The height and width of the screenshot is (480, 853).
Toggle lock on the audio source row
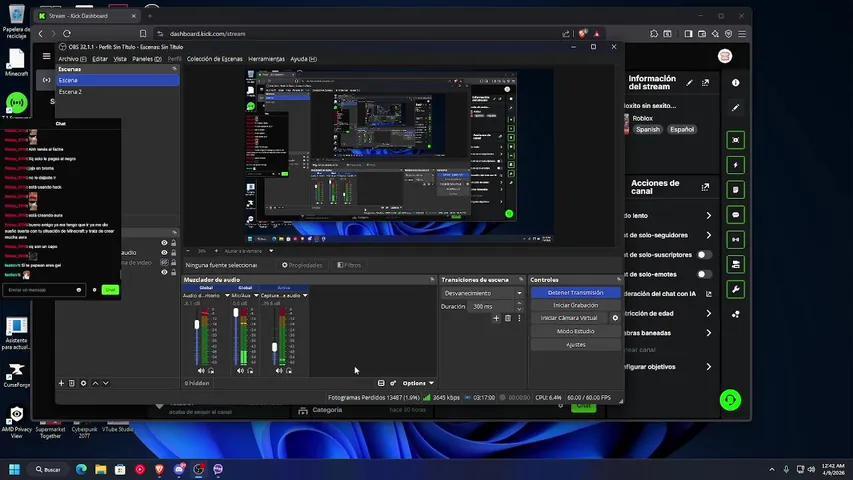[174, 253]
